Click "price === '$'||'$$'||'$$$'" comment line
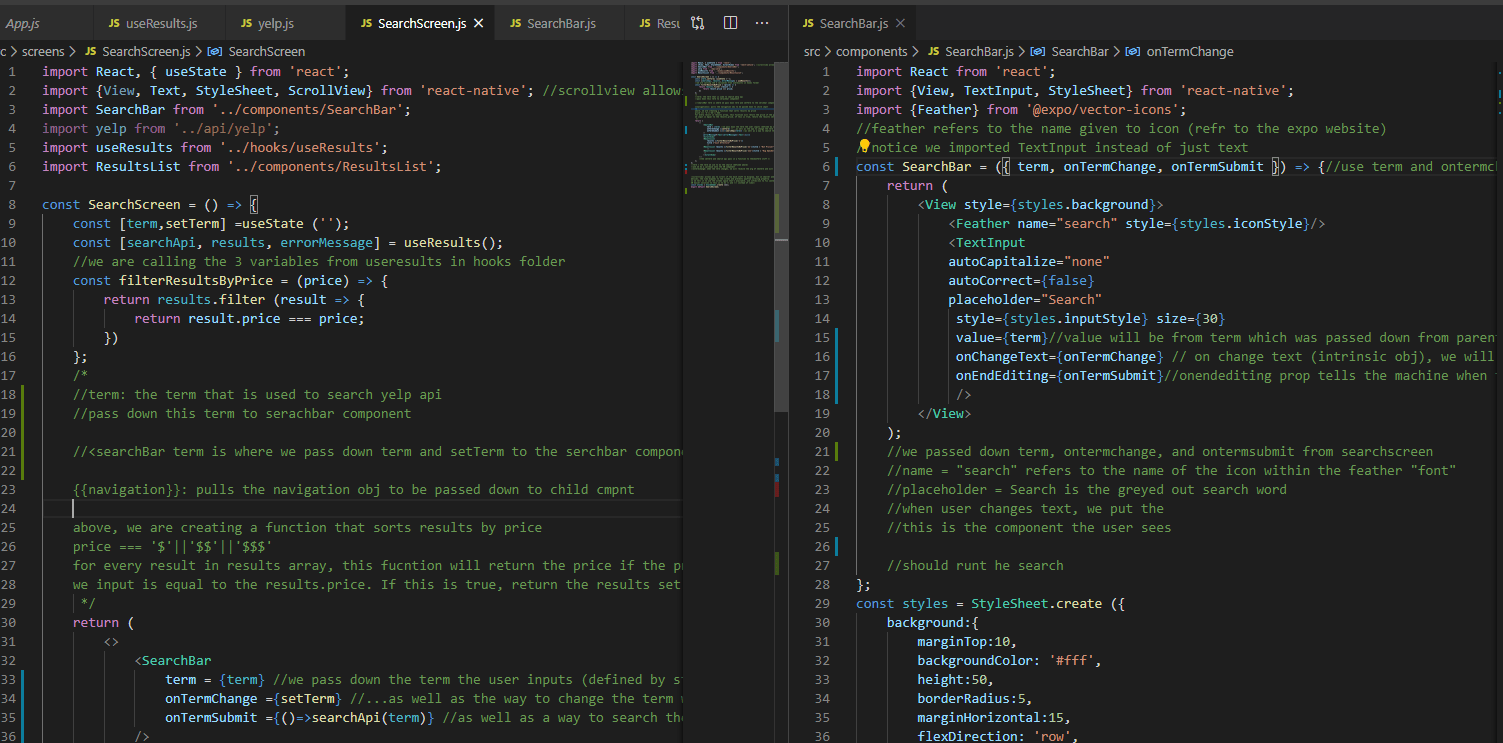Viewport: 1503px width, 743px height. pos(173,546)
